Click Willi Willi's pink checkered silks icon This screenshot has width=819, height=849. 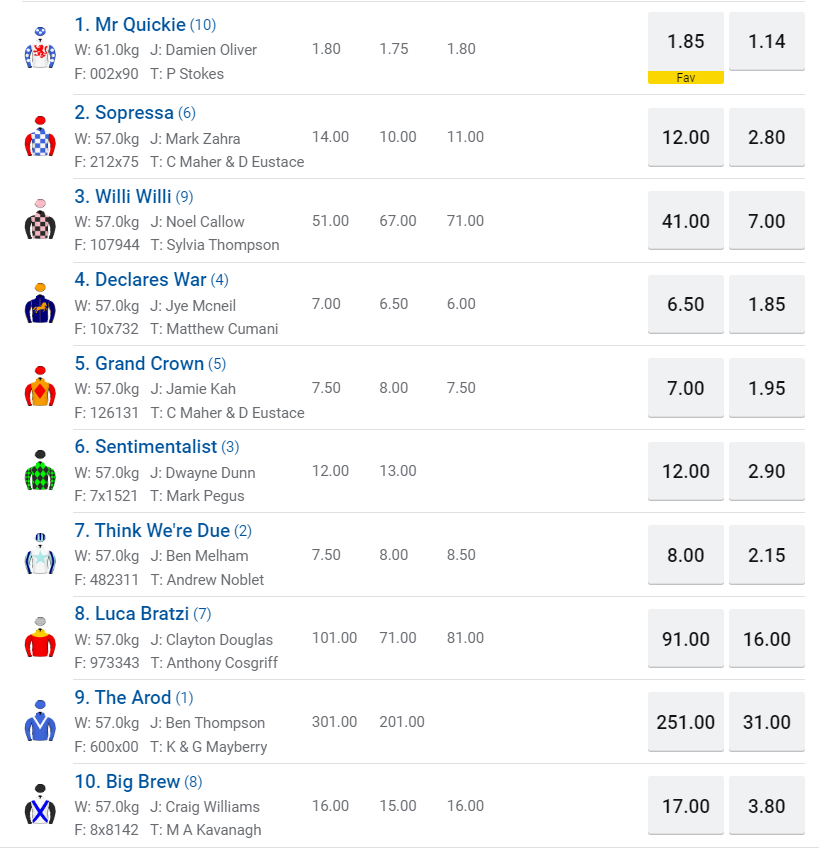click(x=40, y=220)
